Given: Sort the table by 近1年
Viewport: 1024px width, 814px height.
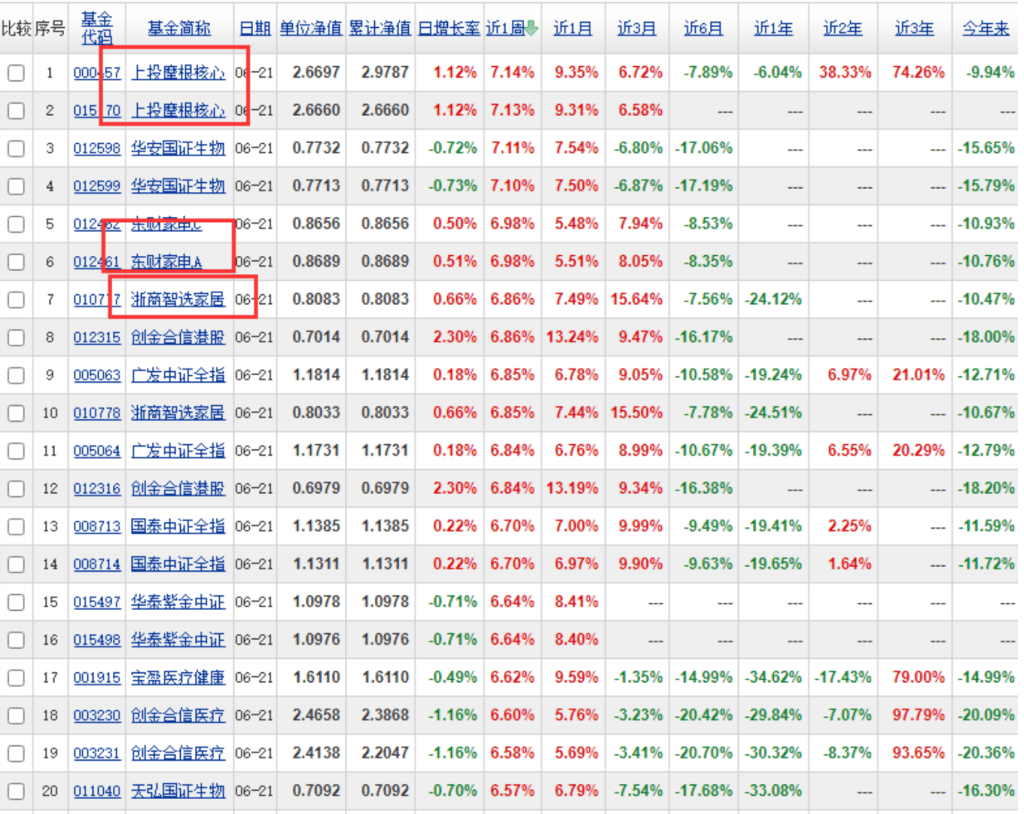Looking at the screenshot, I should coord(773,29).
